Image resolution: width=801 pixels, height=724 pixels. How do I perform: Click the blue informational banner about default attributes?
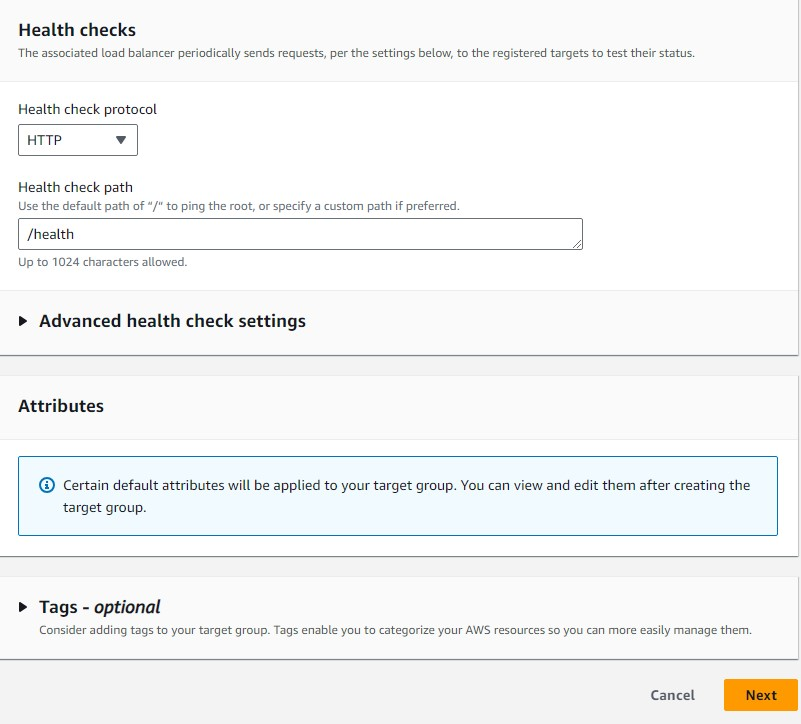click(400, 494)
